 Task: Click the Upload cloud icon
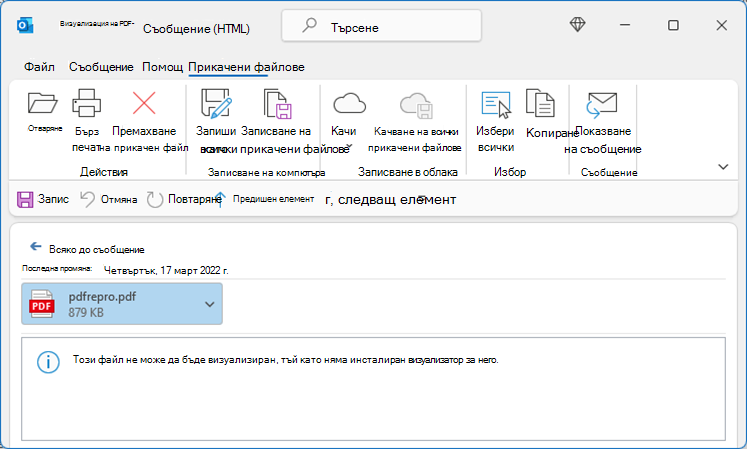coord(349,103)
